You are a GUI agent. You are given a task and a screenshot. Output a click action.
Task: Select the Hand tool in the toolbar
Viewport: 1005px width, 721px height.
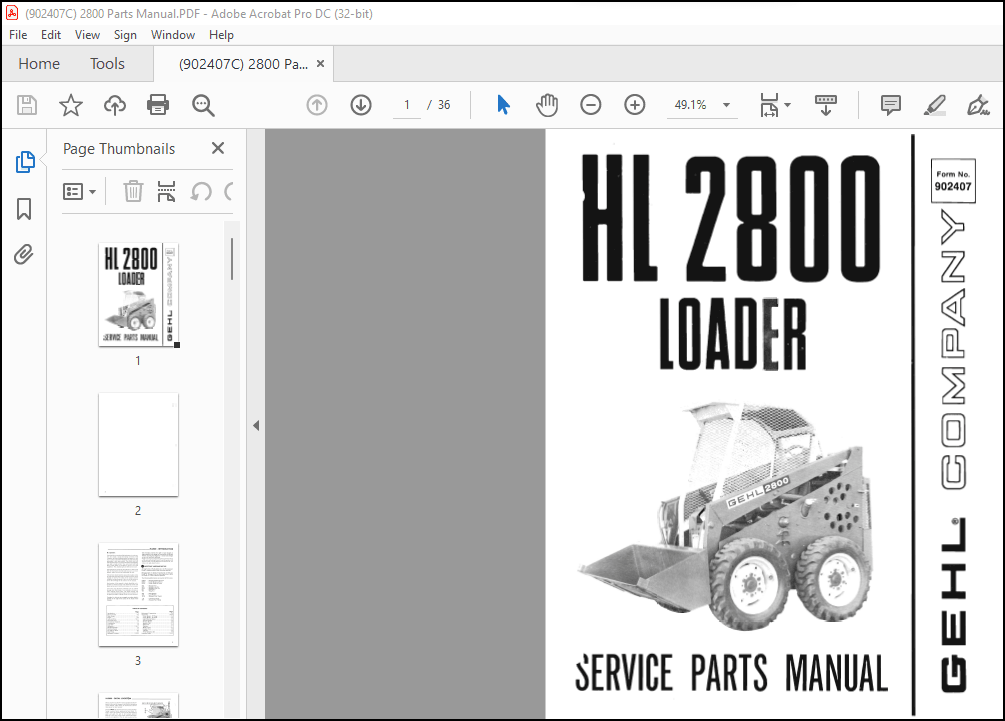547,104
